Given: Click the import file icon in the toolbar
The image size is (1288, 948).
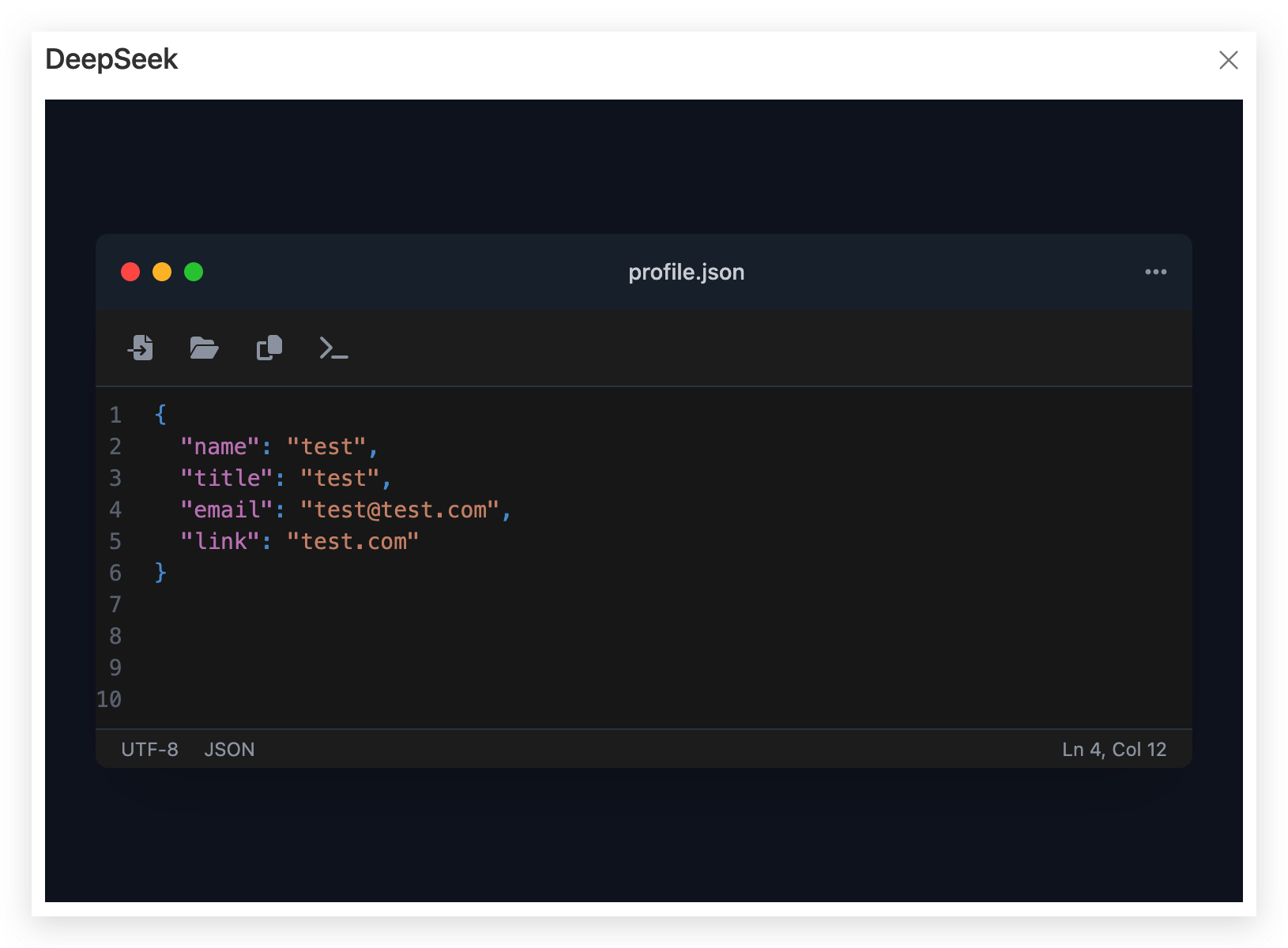Looking at the screenshot, I should (141, 348).
